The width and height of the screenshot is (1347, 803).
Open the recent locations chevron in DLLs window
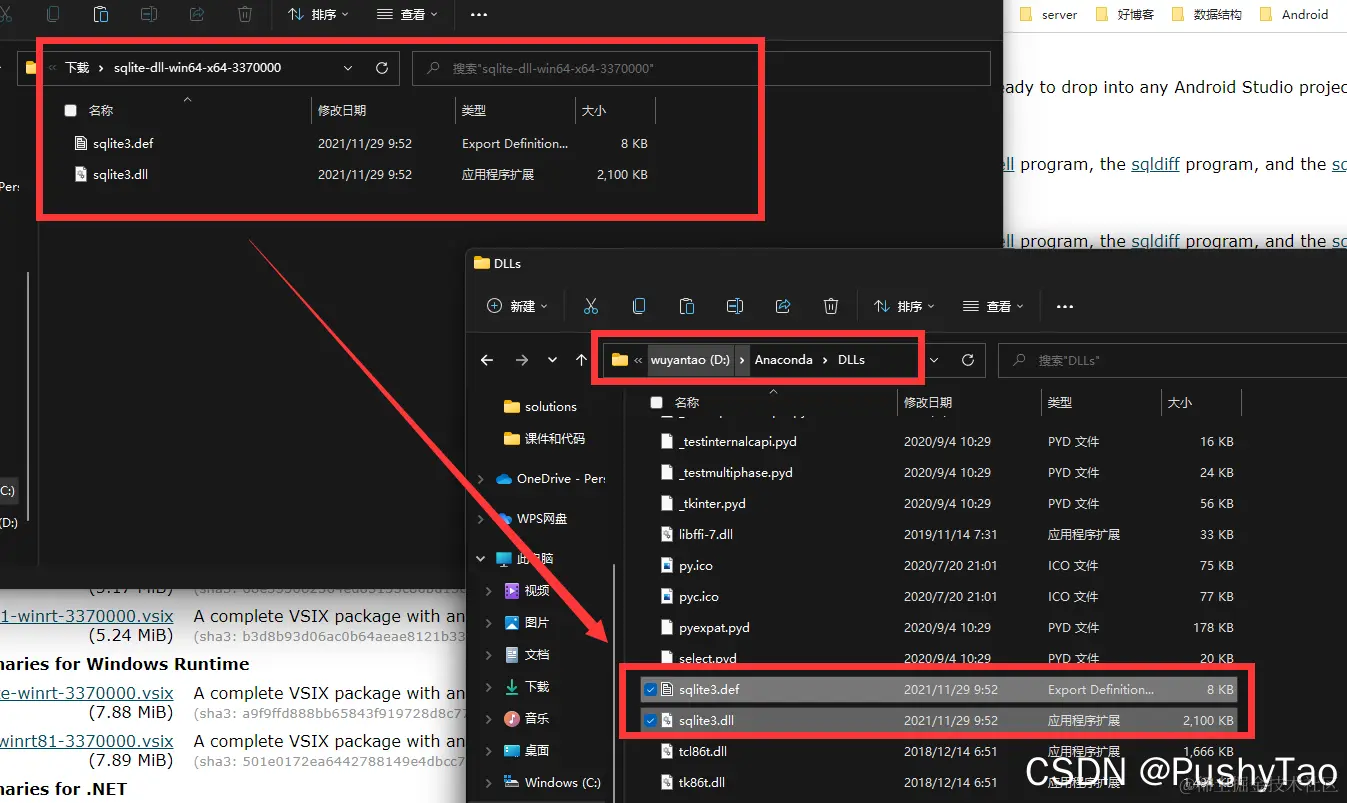(x=552, y=360)
